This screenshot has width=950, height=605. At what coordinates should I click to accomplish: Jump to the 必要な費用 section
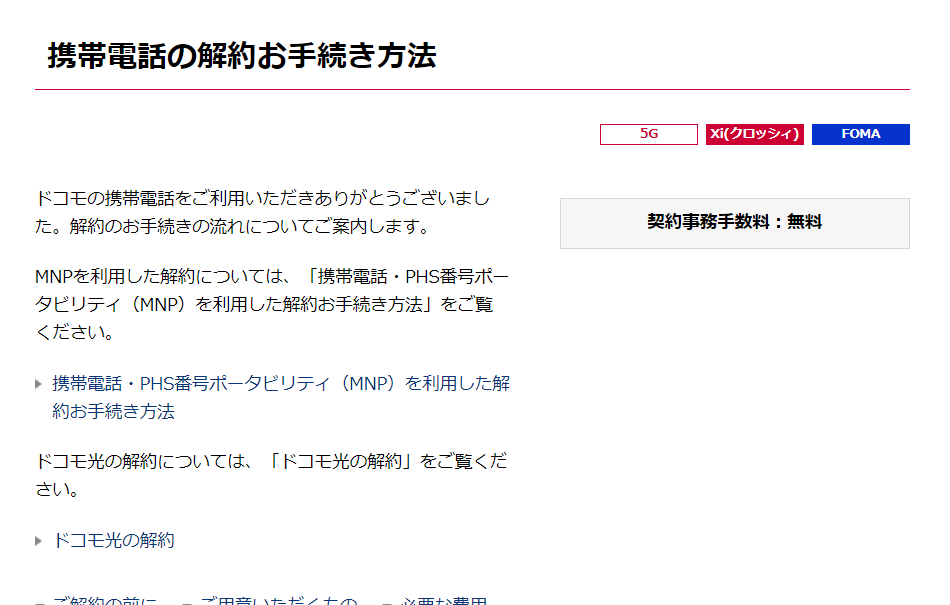point(443,600)
